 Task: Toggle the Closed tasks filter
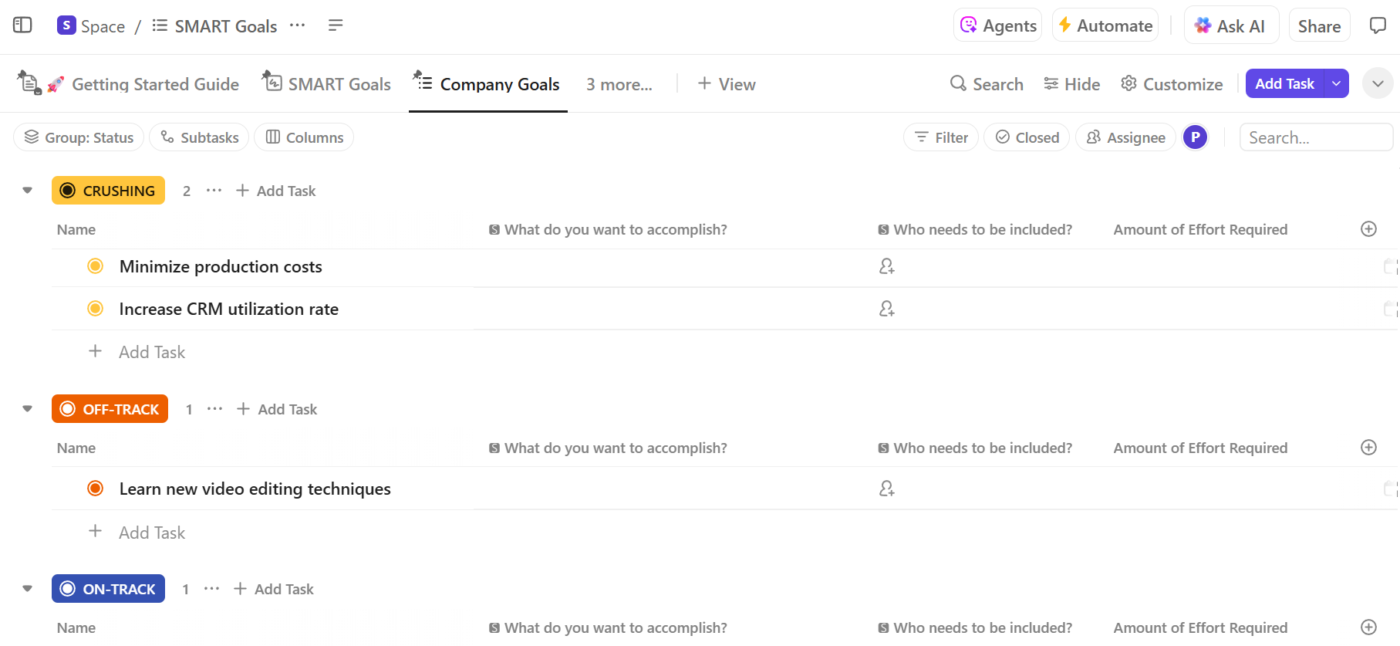1027,138
